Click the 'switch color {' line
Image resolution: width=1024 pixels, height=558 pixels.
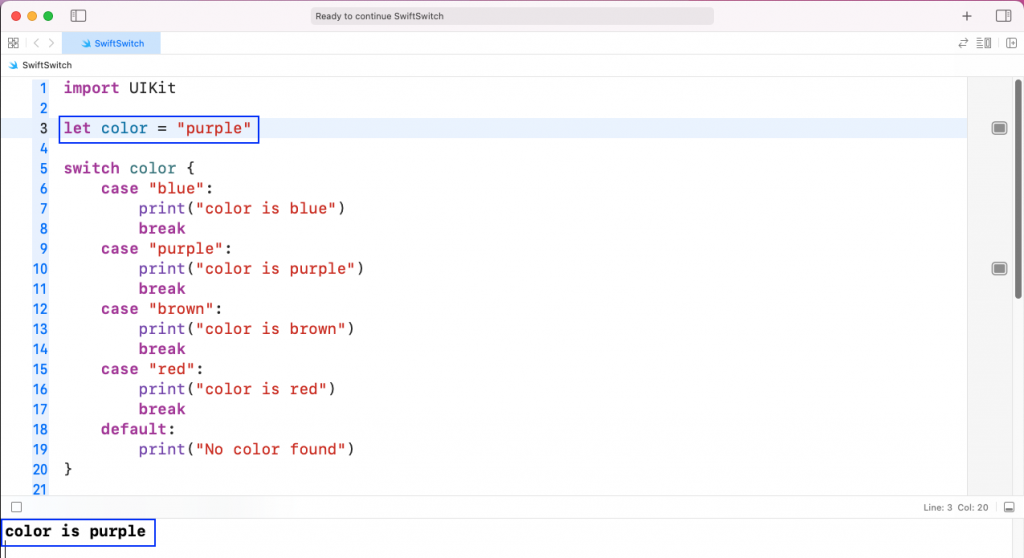tap(129, 169)
